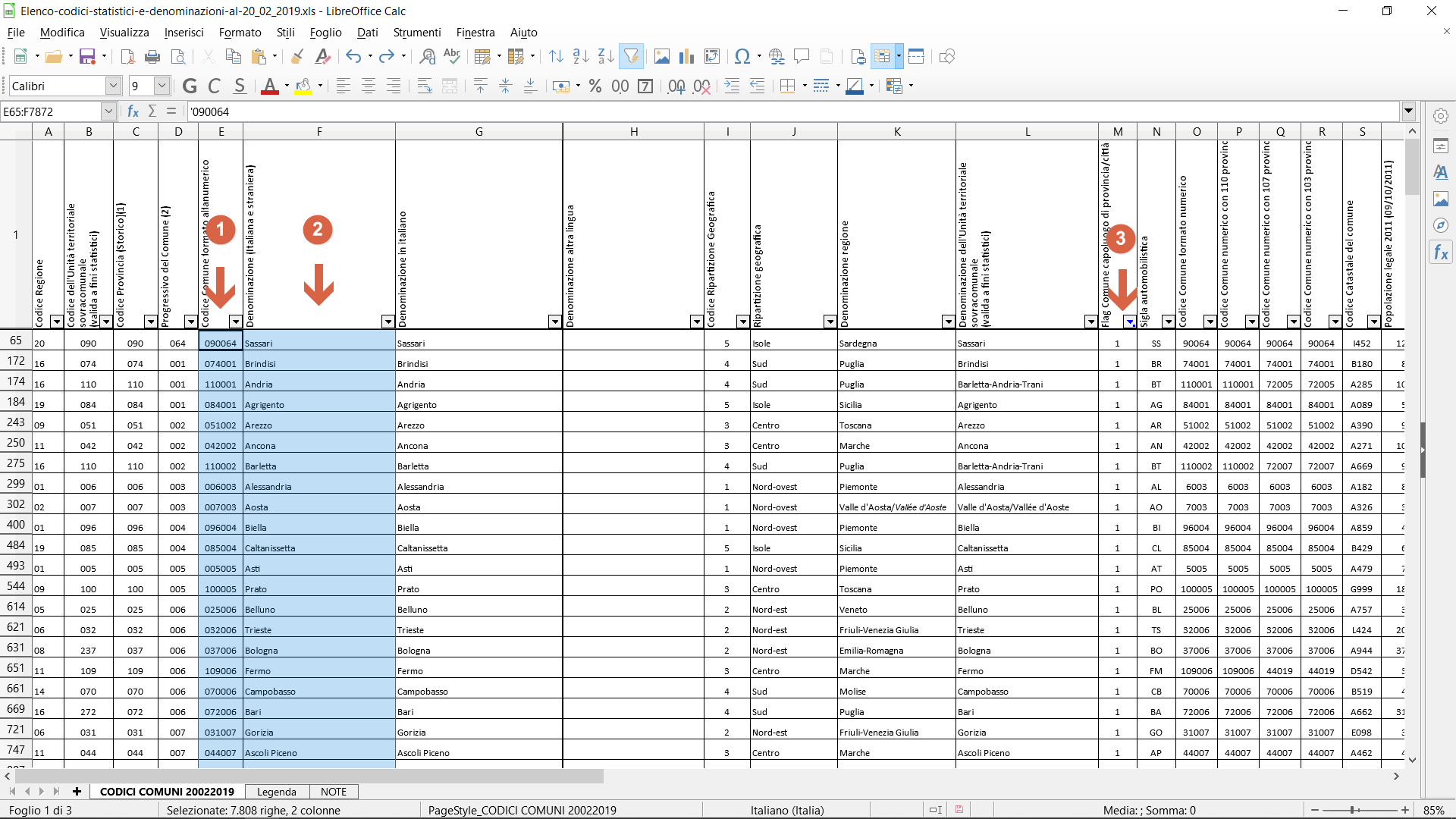This screenshot has height=819, width=1456.
Task: Open the Calibri font name dropdown
Action: click(113, 86)
